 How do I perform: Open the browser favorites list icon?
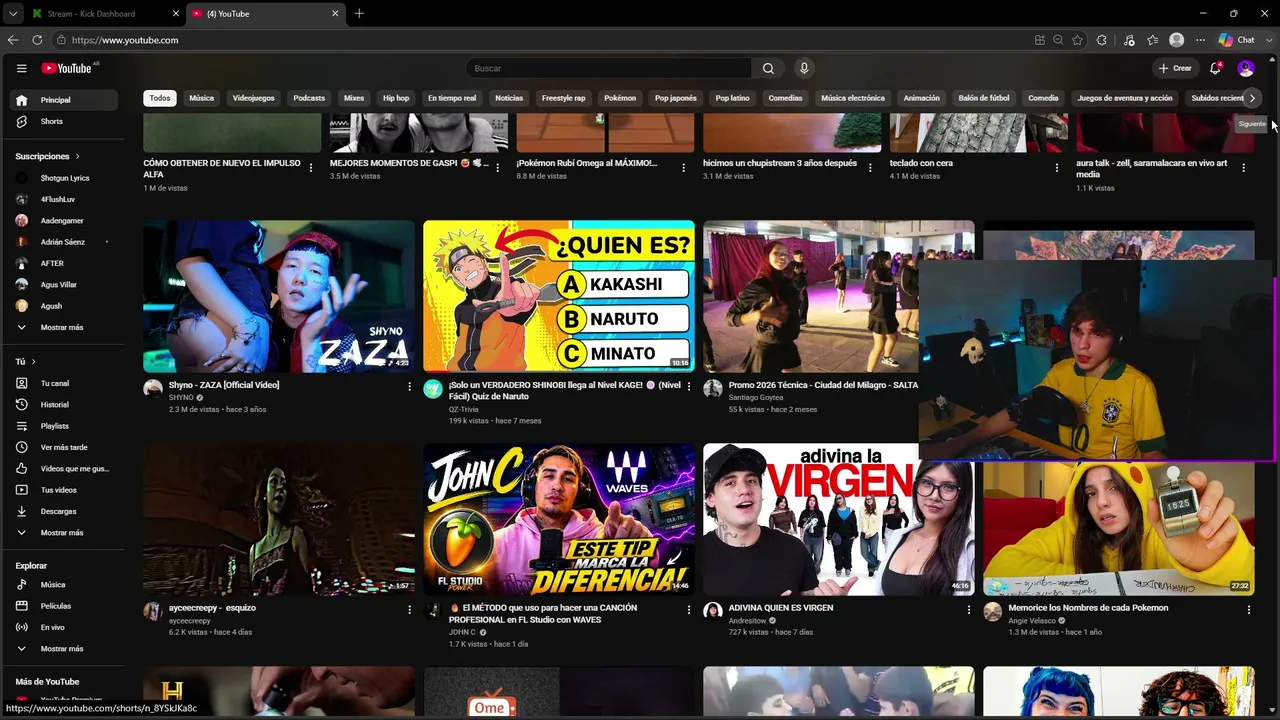tap(1153, 40)
